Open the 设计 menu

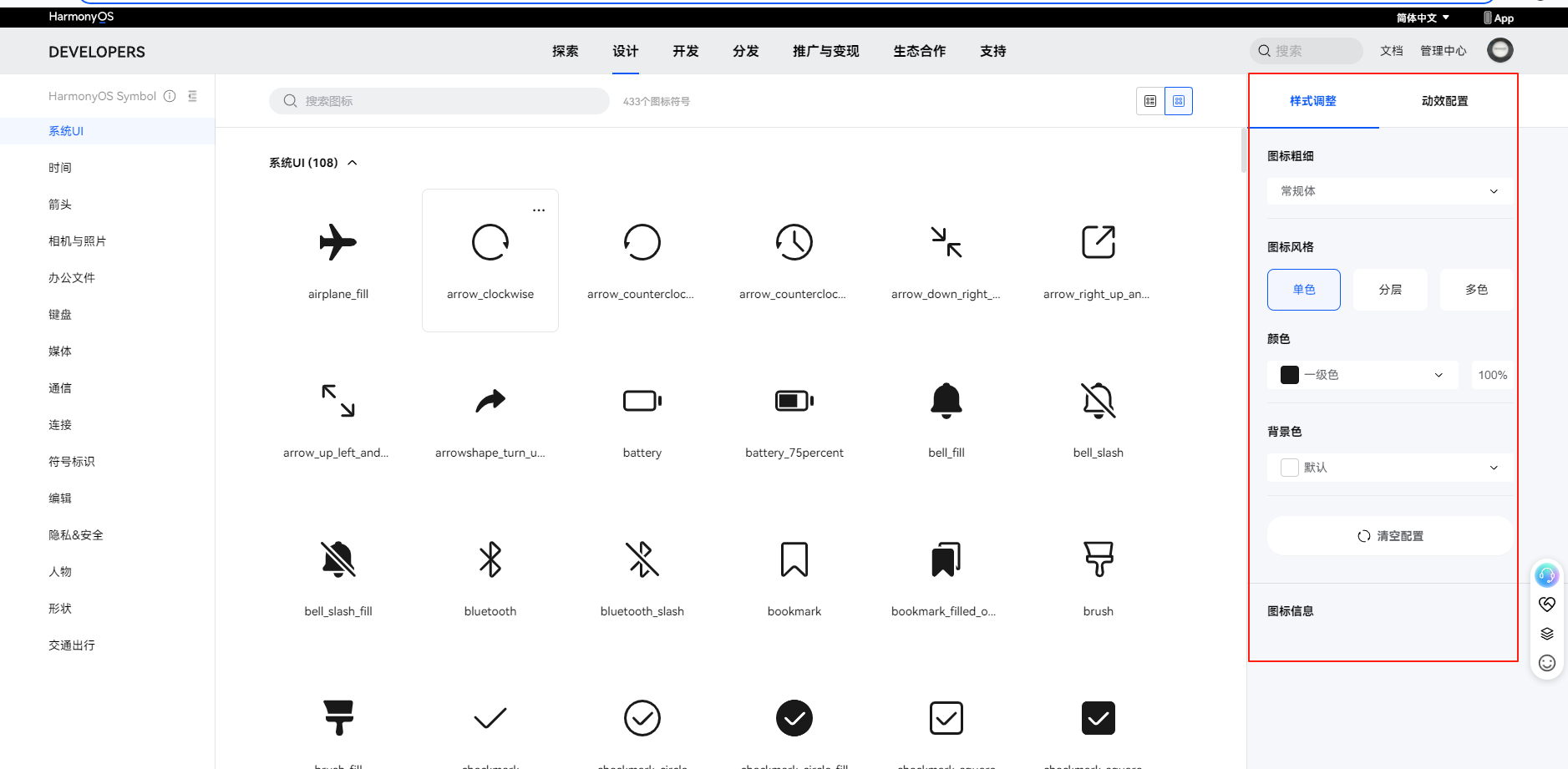pos(626,51)
